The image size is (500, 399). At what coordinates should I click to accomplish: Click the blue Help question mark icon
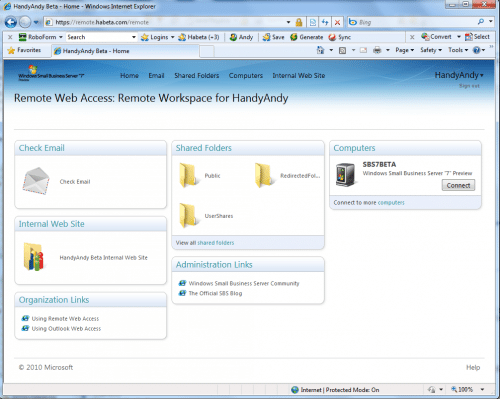point(477,50)
